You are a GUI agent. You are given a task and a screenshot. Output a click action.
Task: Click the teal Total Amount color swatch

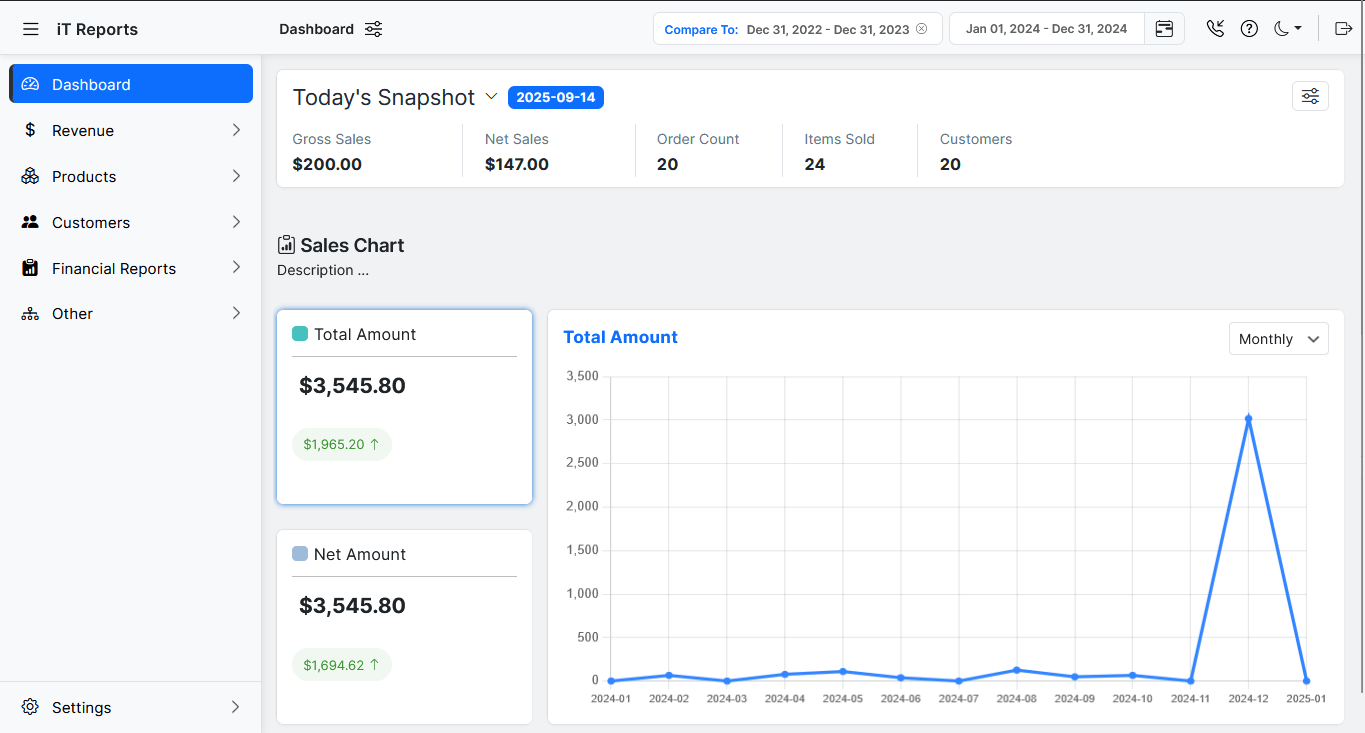(x=300, y=334)
